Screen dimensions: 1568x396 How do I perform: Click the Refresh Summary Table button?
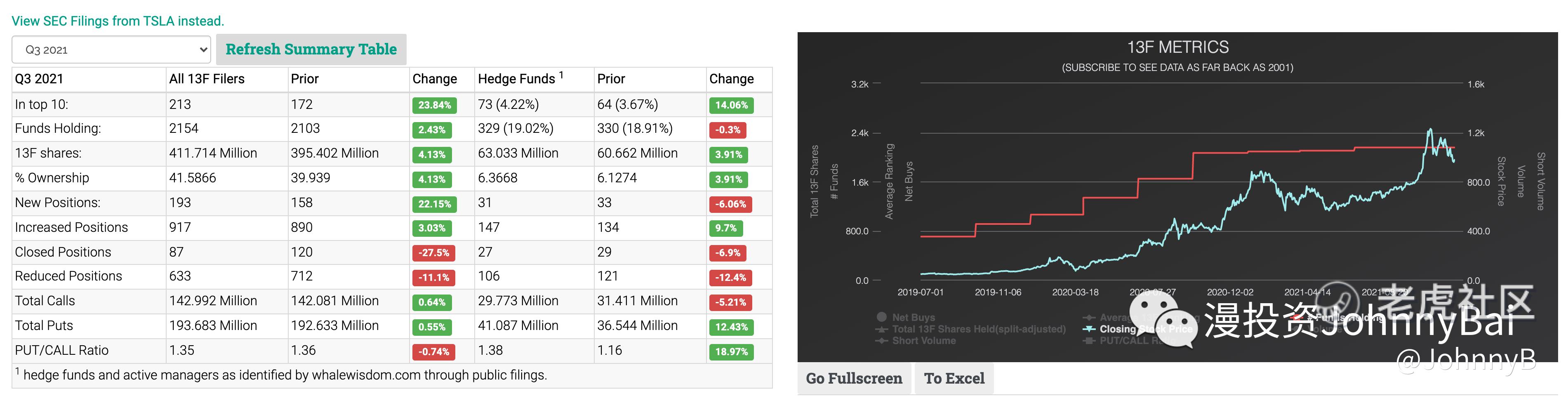311,49
